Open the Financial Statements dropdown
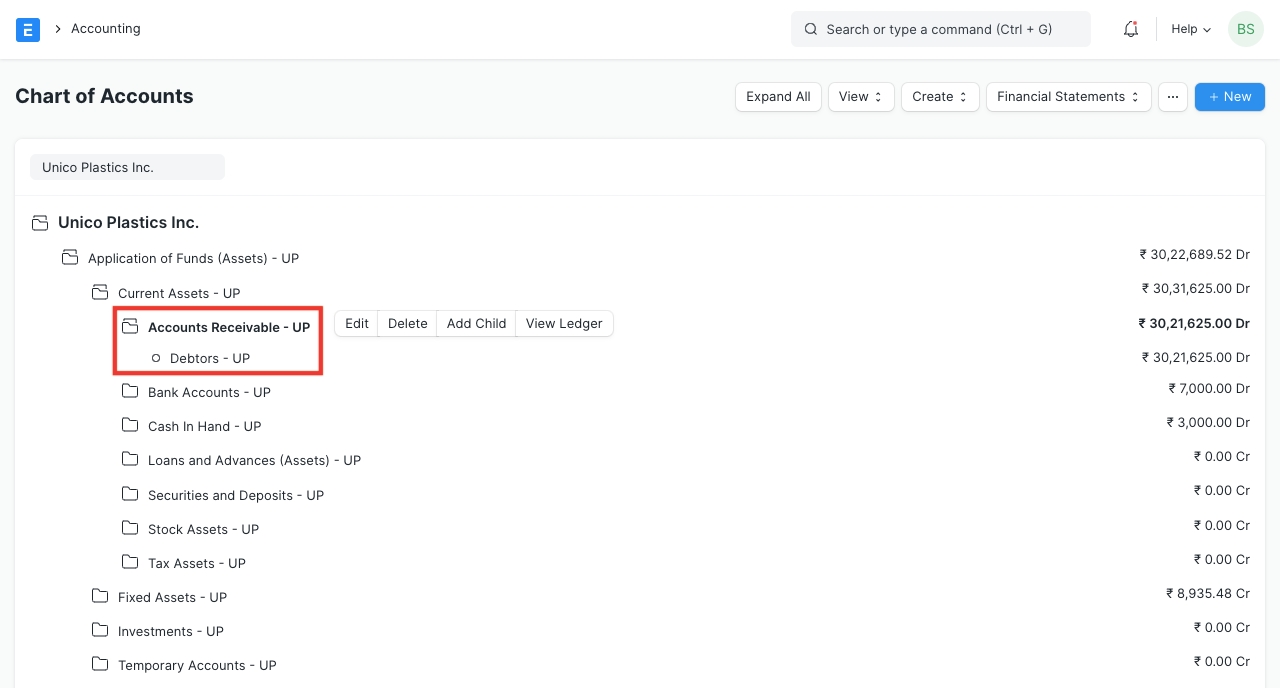Screen dimensions: 1280x688 coord(1067,97)
